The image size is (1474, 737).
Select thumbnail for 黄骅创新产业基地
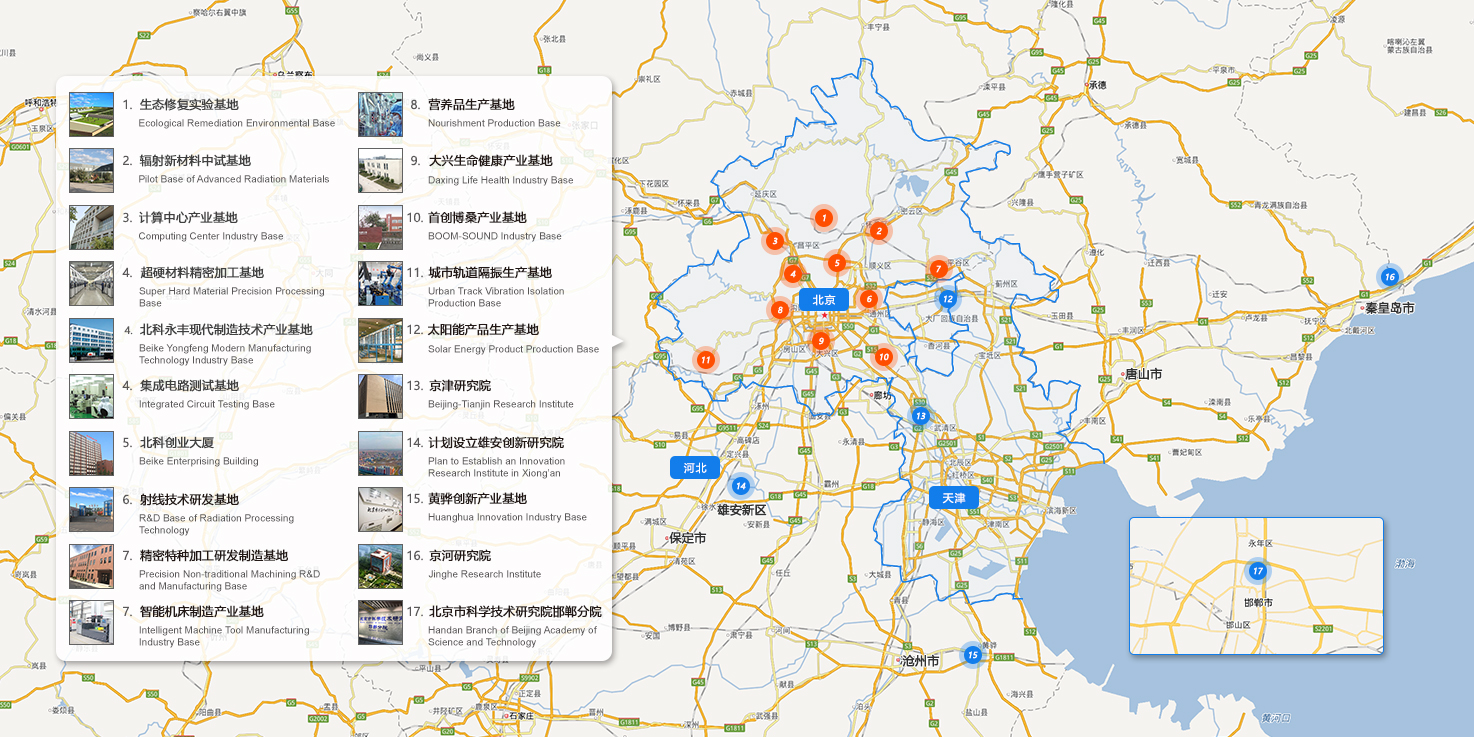point(380,510)
